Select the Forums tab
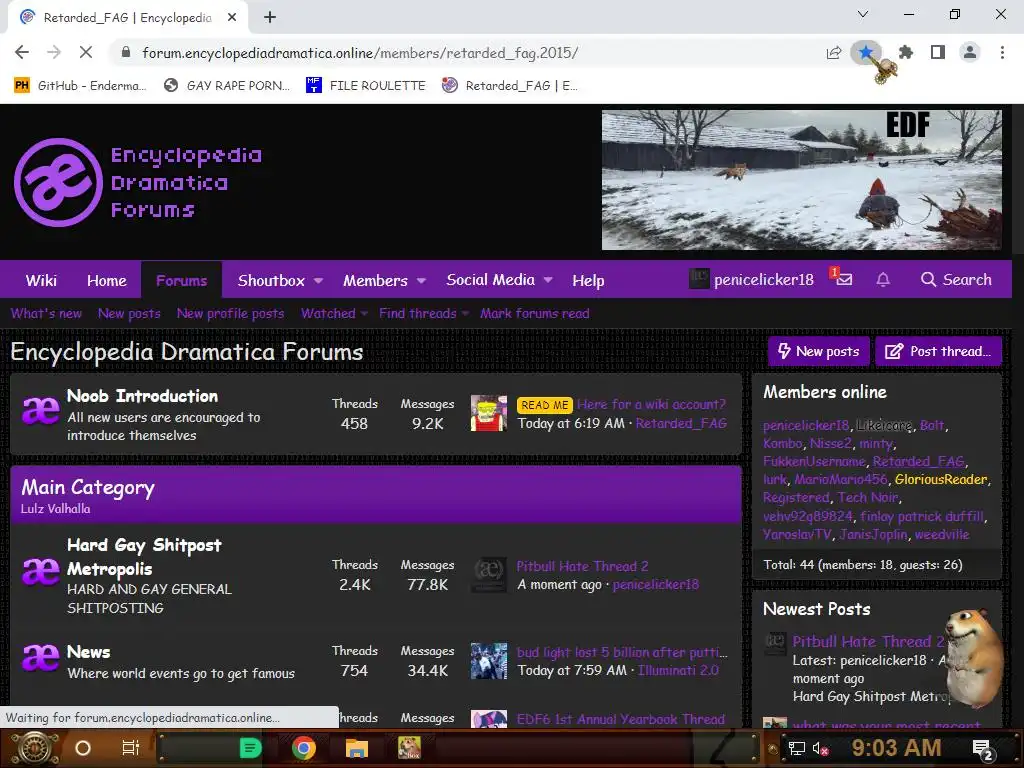1024x768 pixels. pos(182,280)
